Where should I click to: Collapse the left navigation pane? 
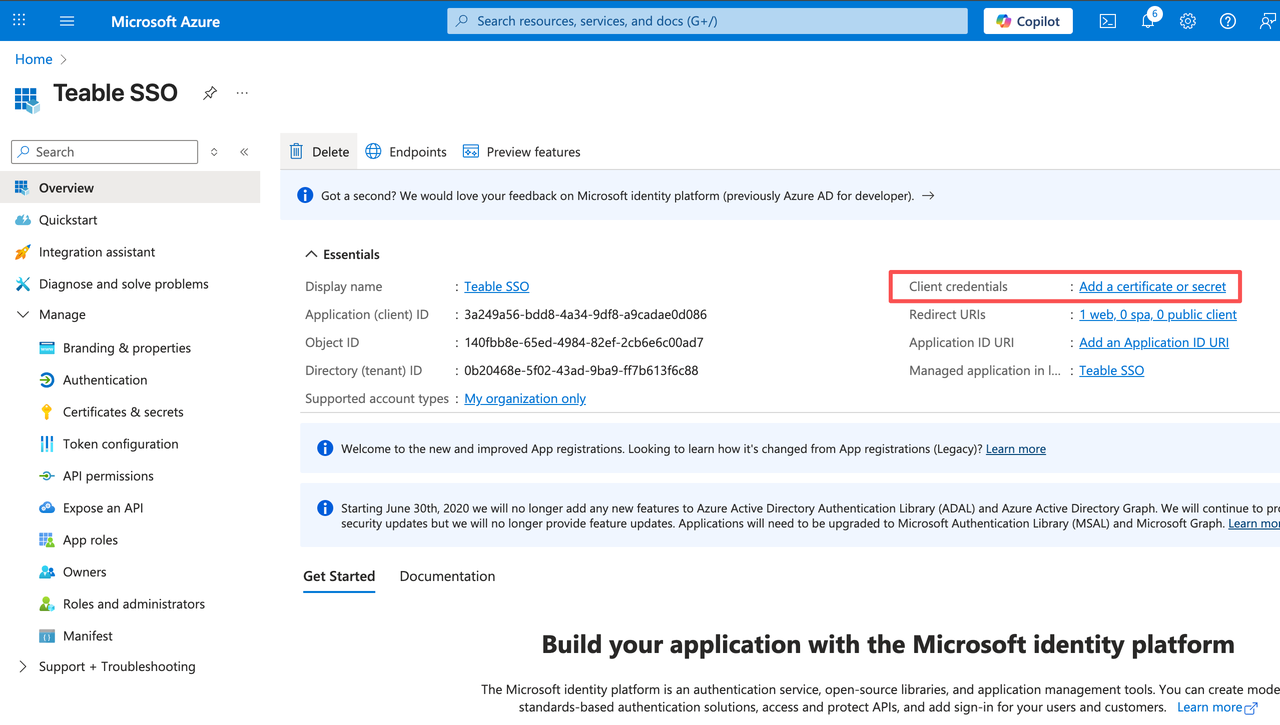[x=244, y=152]
